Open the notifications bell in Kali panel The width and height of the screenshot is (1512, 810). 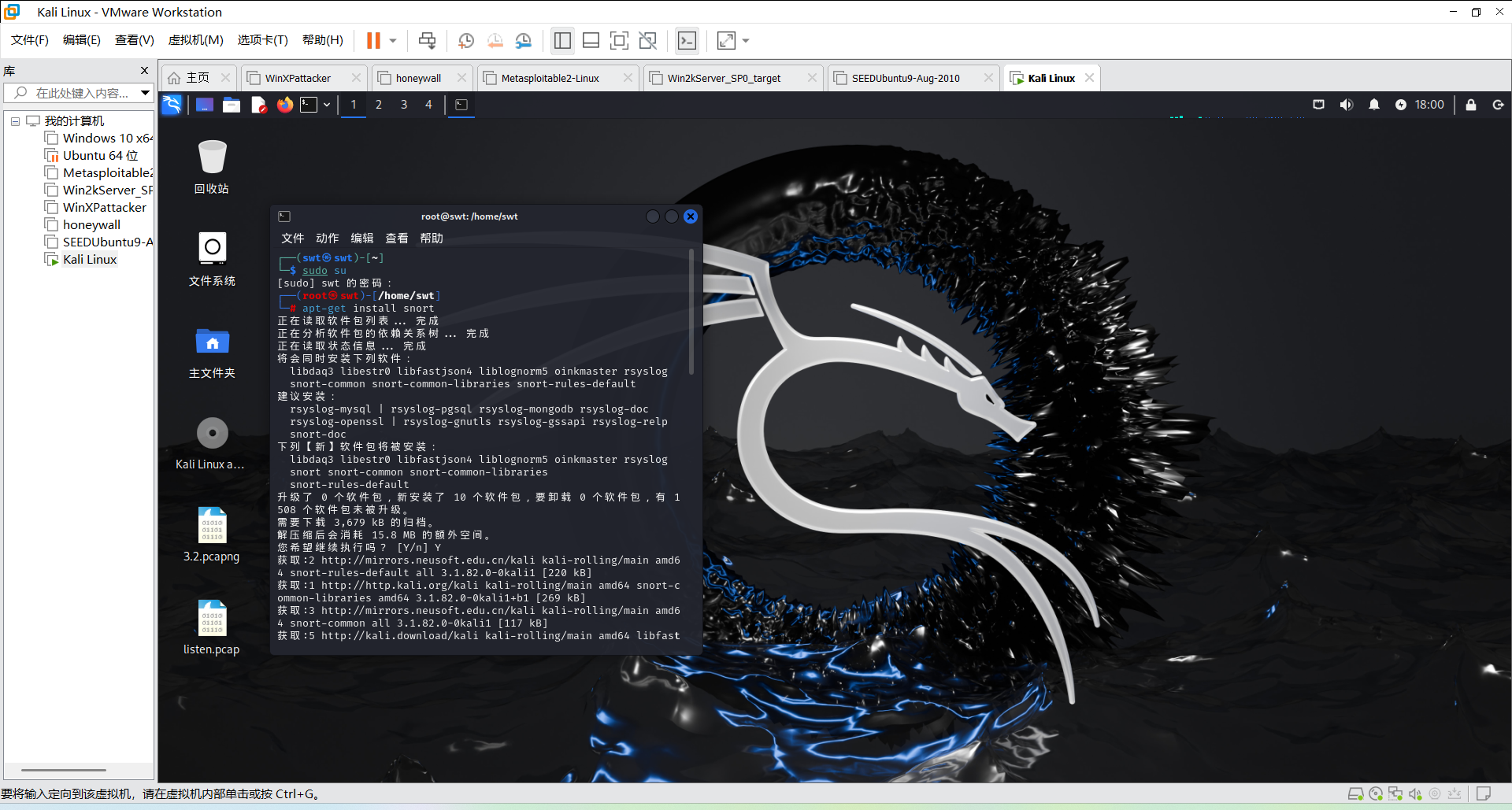[1374, 105]
